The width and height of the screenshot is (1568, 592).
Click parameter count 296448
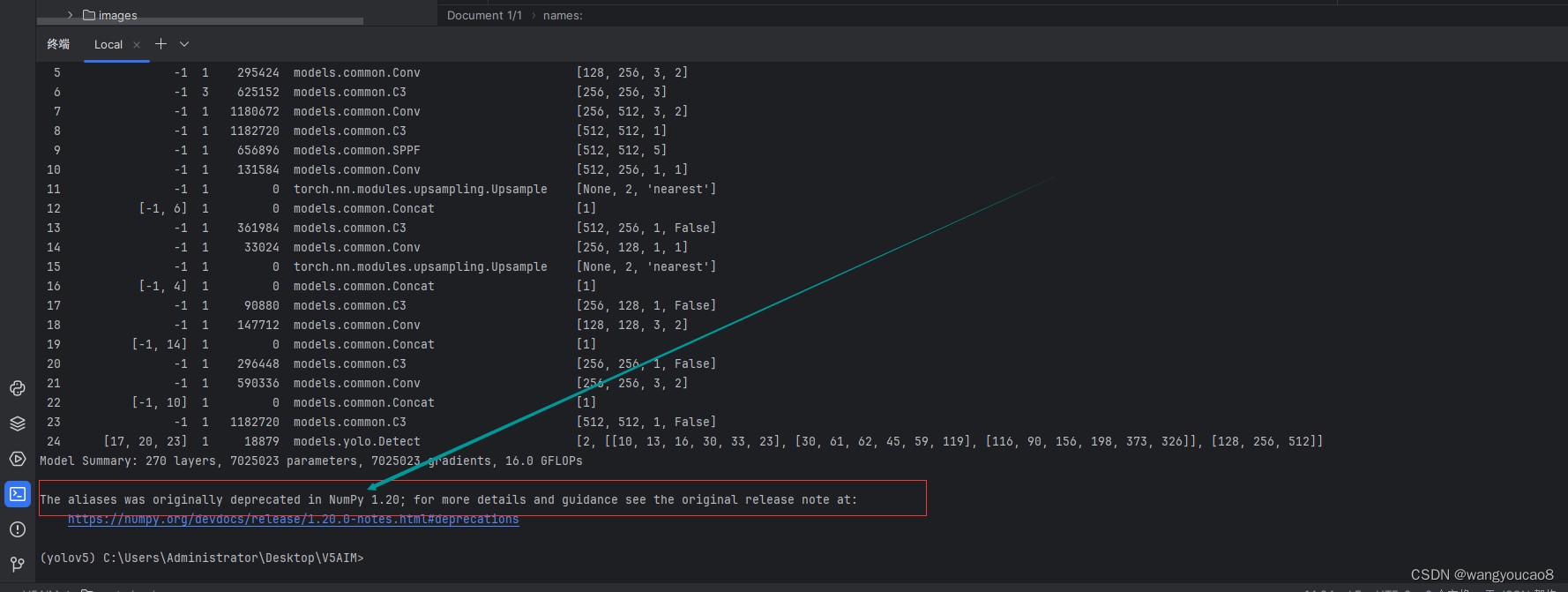(x=258, y=363)
